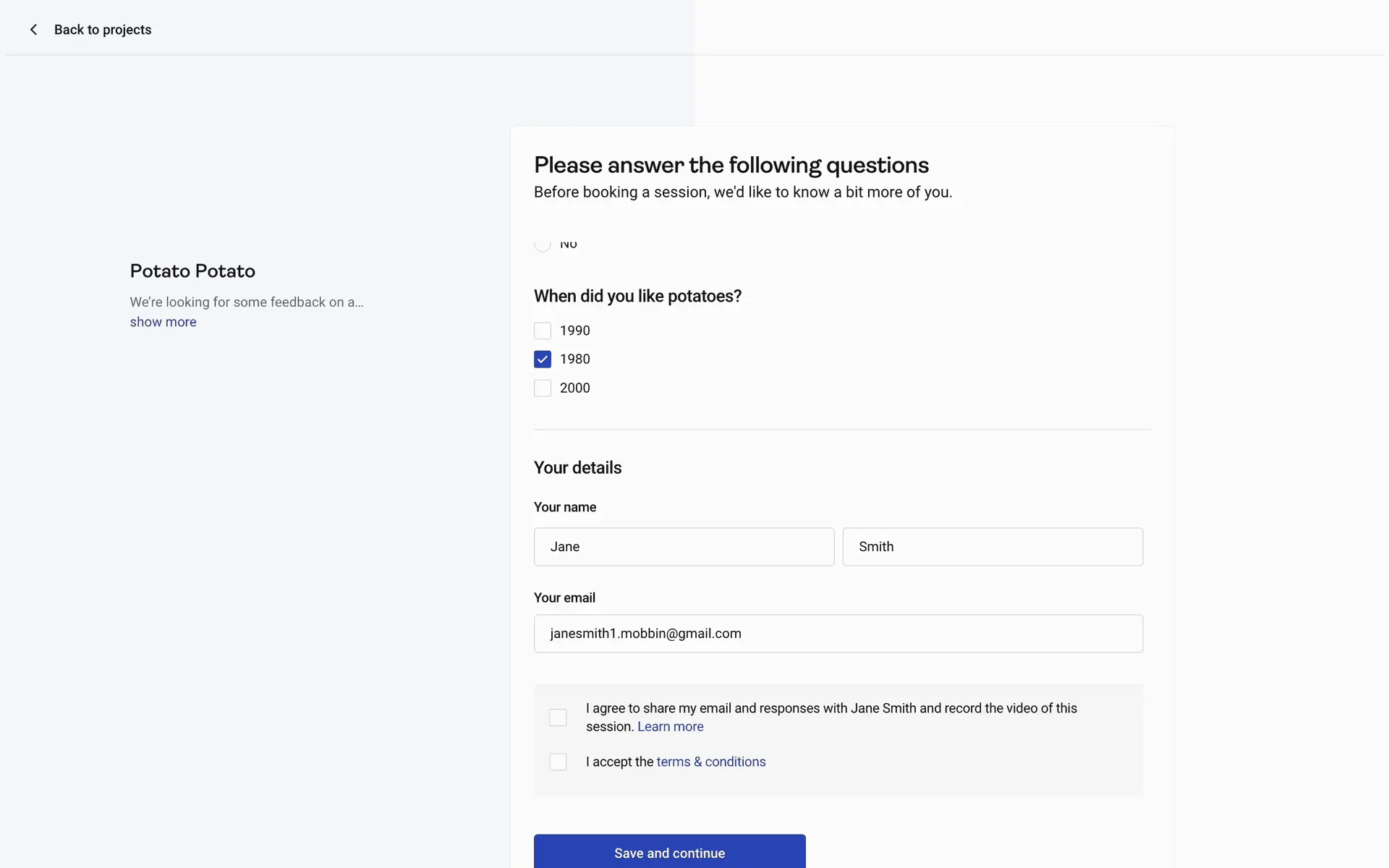Click the "Your name" field label
This screenshot has height=868, width=1389.
(x=564, y=507)
